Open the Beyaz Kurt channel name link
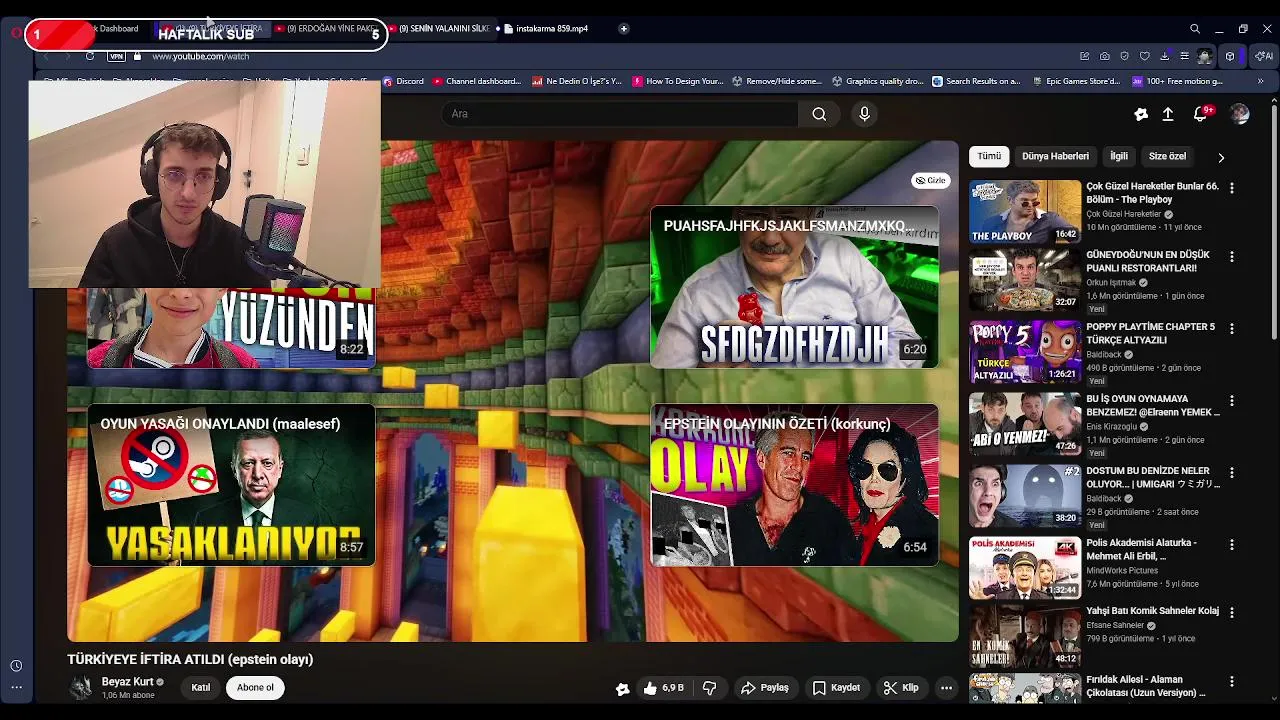The width and height of the screenshot is (1280, 720). point(128,682)
